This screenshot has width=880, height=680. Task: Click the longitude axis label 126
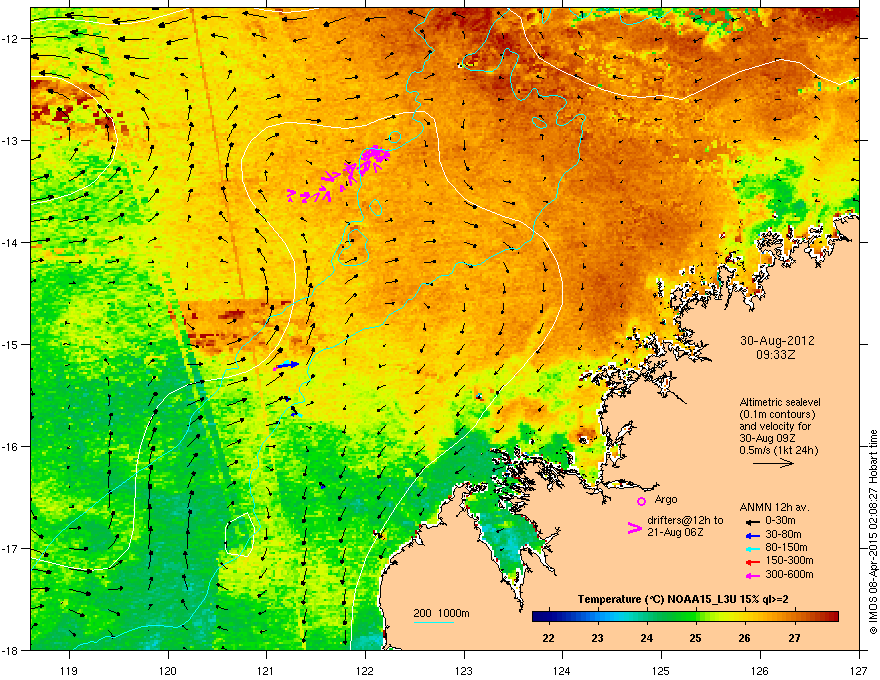[760, 670]
